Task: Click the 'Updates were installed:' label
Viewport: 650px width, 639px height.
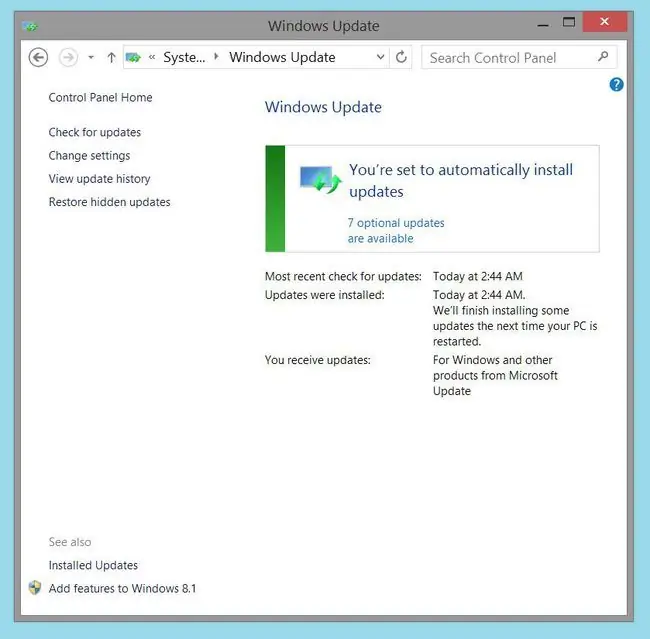Action: pos(325,295)
